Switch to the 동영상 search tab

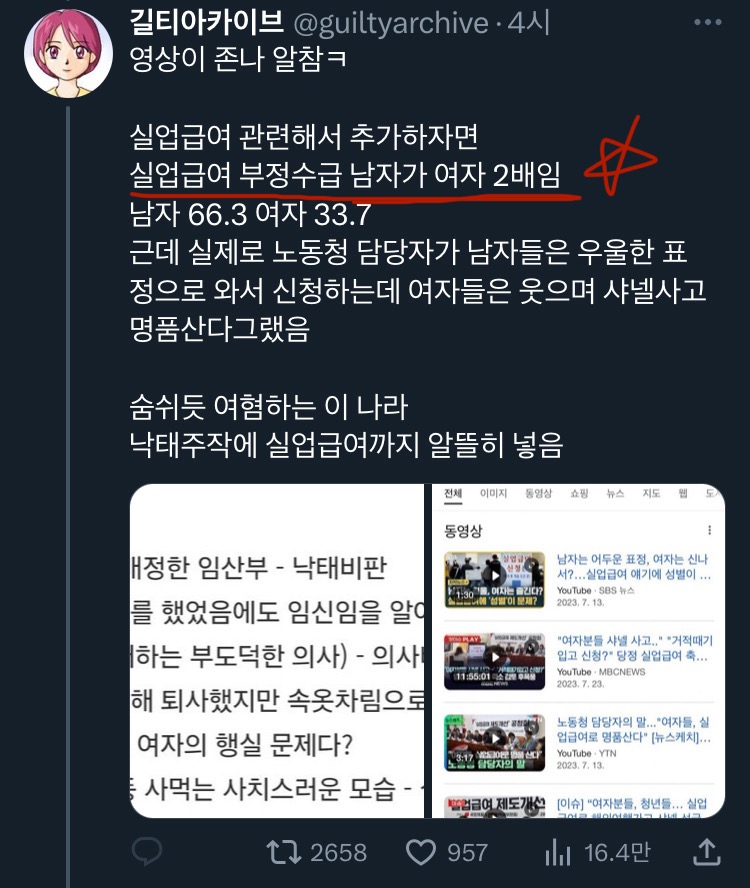[x=538, y=493]
